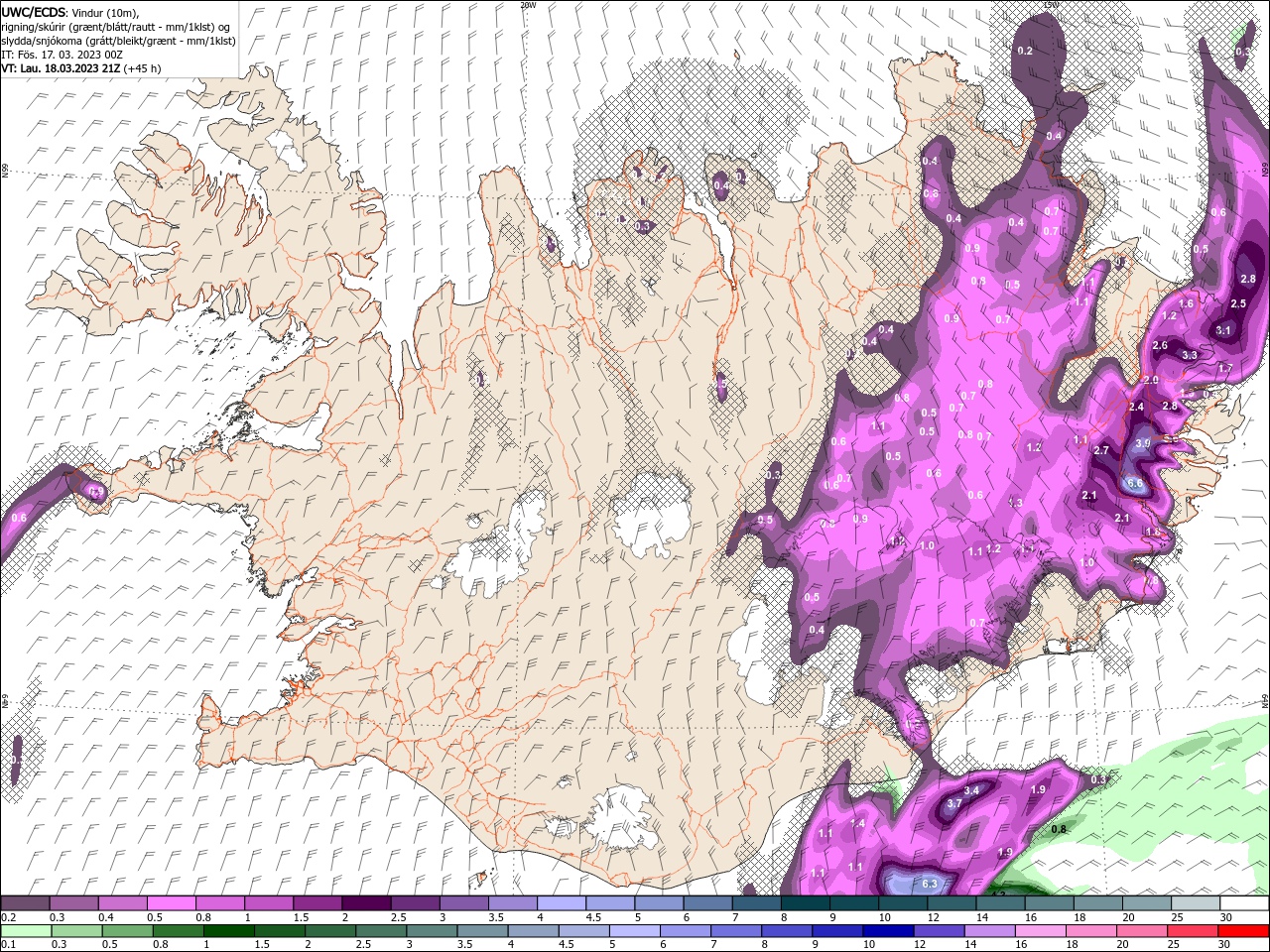The height and width of the screenshot is (952, 1270).
Task: Select rain legend swatch between 16 and 18
Action: tap(1039, 930)
